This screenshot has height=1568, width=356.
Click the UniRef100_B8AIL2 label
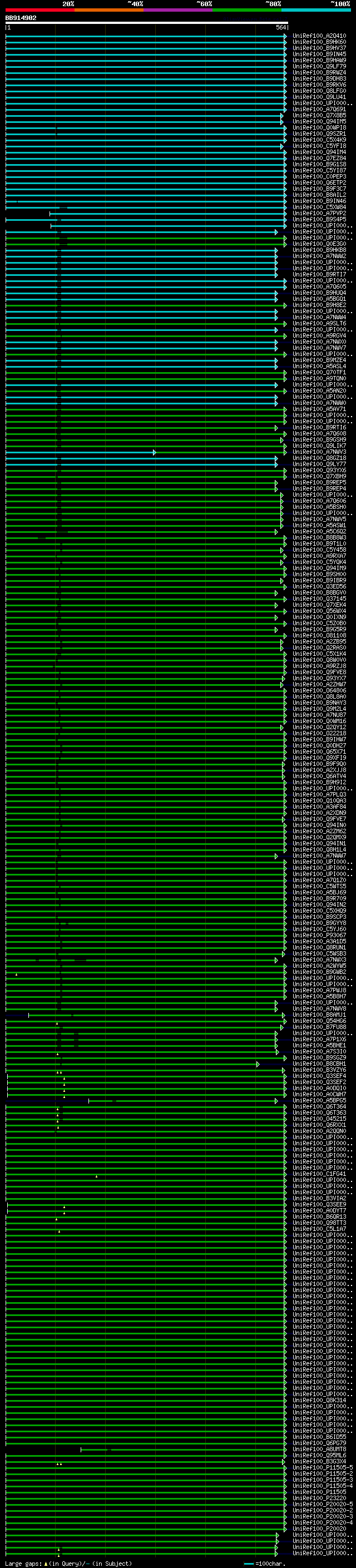point(319,195)
